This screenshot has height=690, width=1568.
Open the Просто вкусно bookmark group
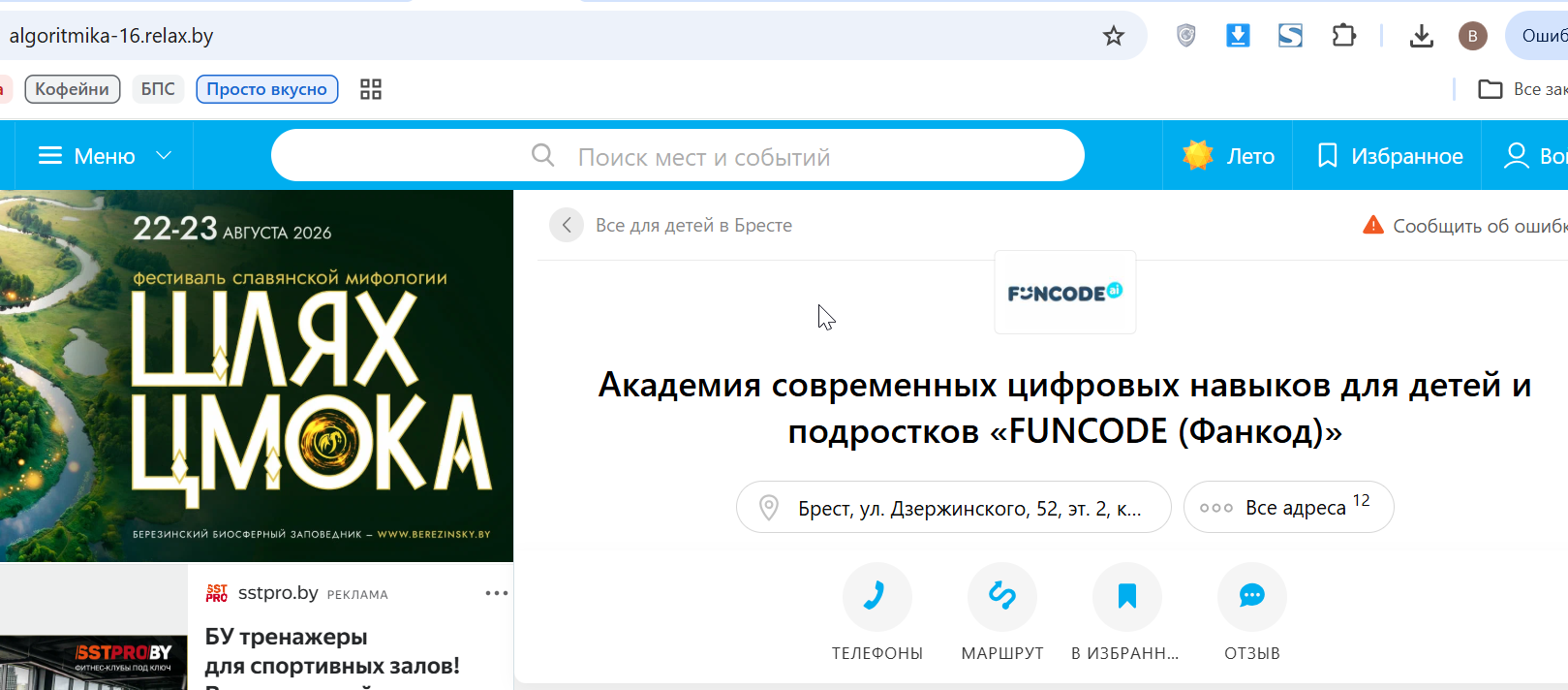[267, 89]
